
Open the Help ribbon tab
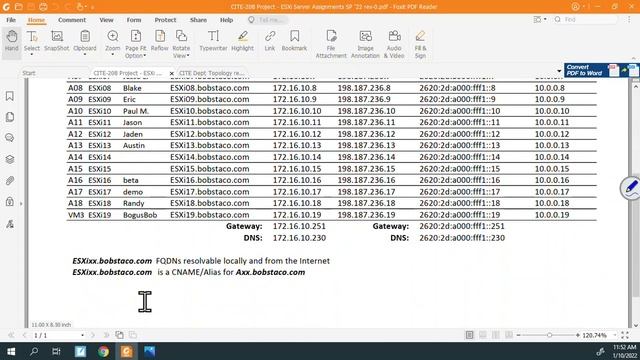(x=227, y=20)
